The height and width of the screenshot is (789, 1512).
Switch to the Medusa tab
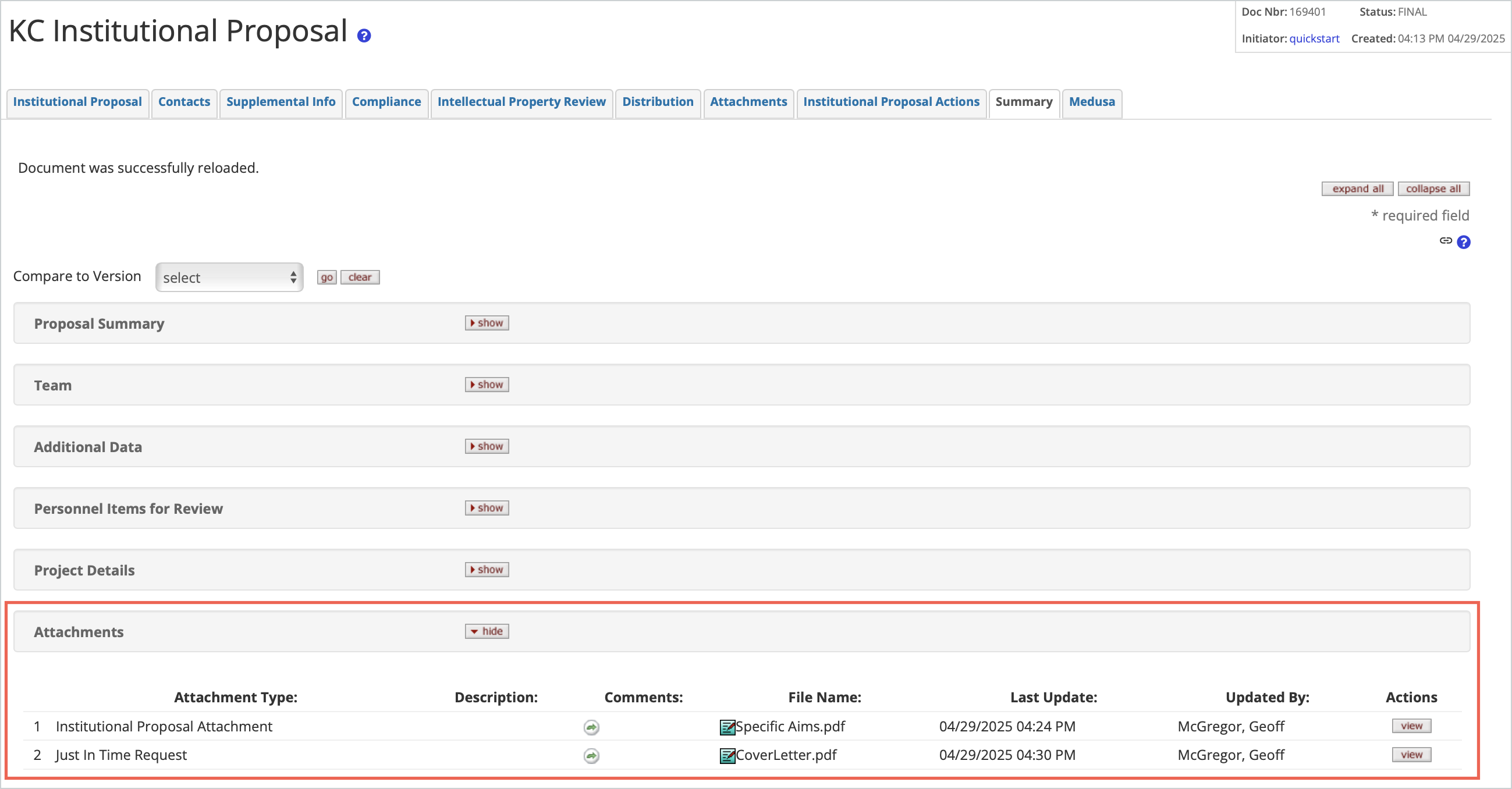point(1092,102)
